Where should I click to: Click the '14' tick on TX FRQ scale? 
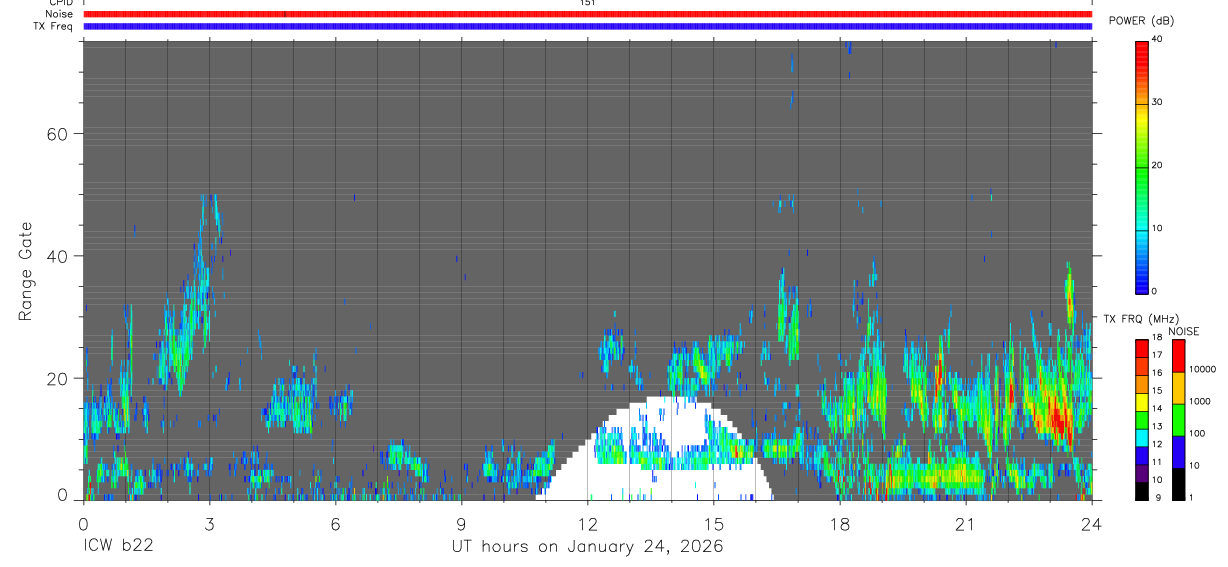1157,408
